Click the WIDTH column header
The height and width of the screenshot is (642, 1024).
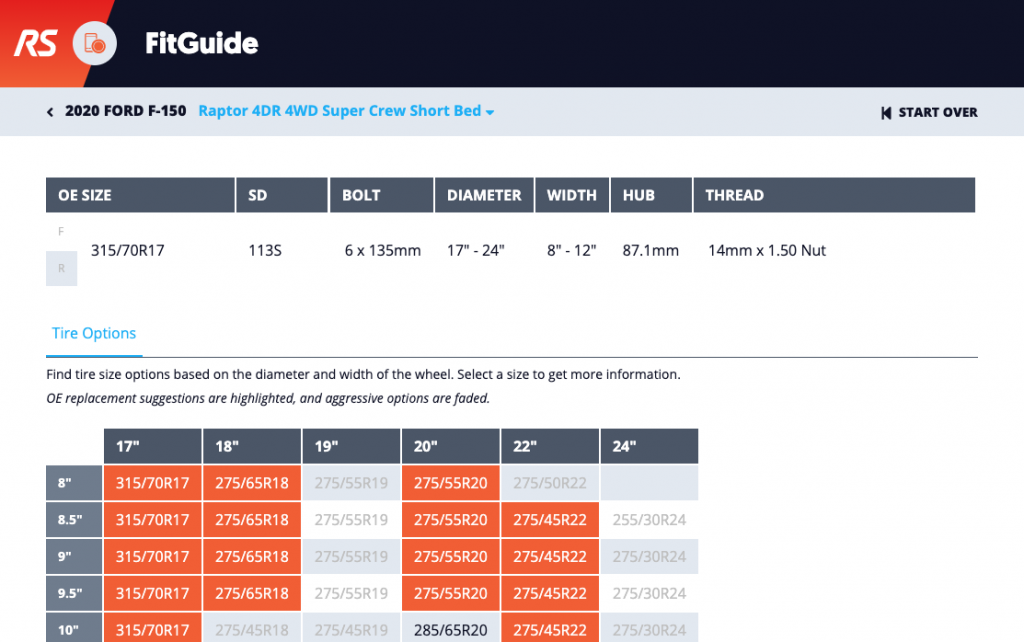click(x=572, y=195)
